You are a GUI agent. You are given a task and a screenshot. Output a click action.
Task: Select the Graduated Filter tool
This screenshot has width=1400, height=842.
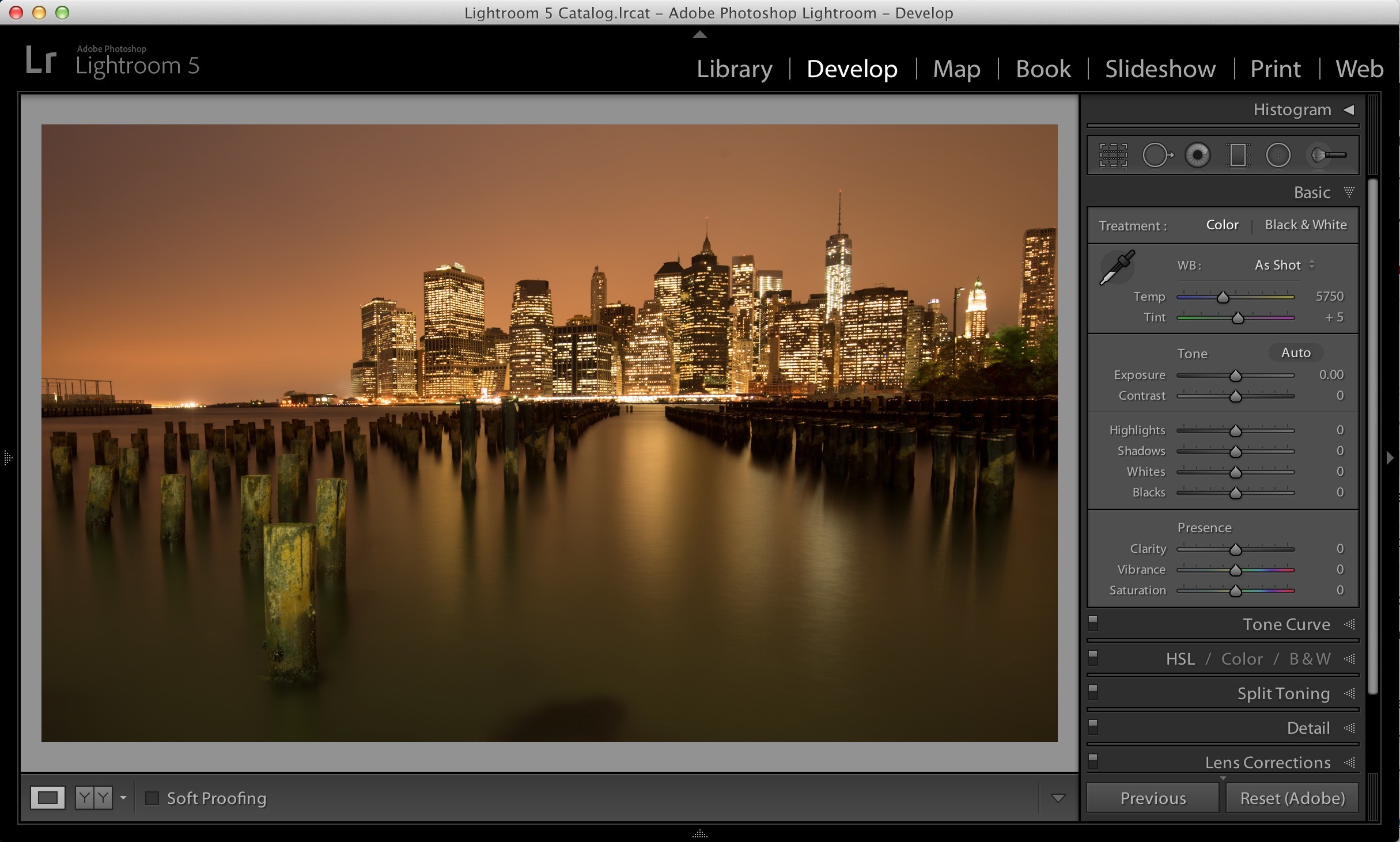[1238, 155]
